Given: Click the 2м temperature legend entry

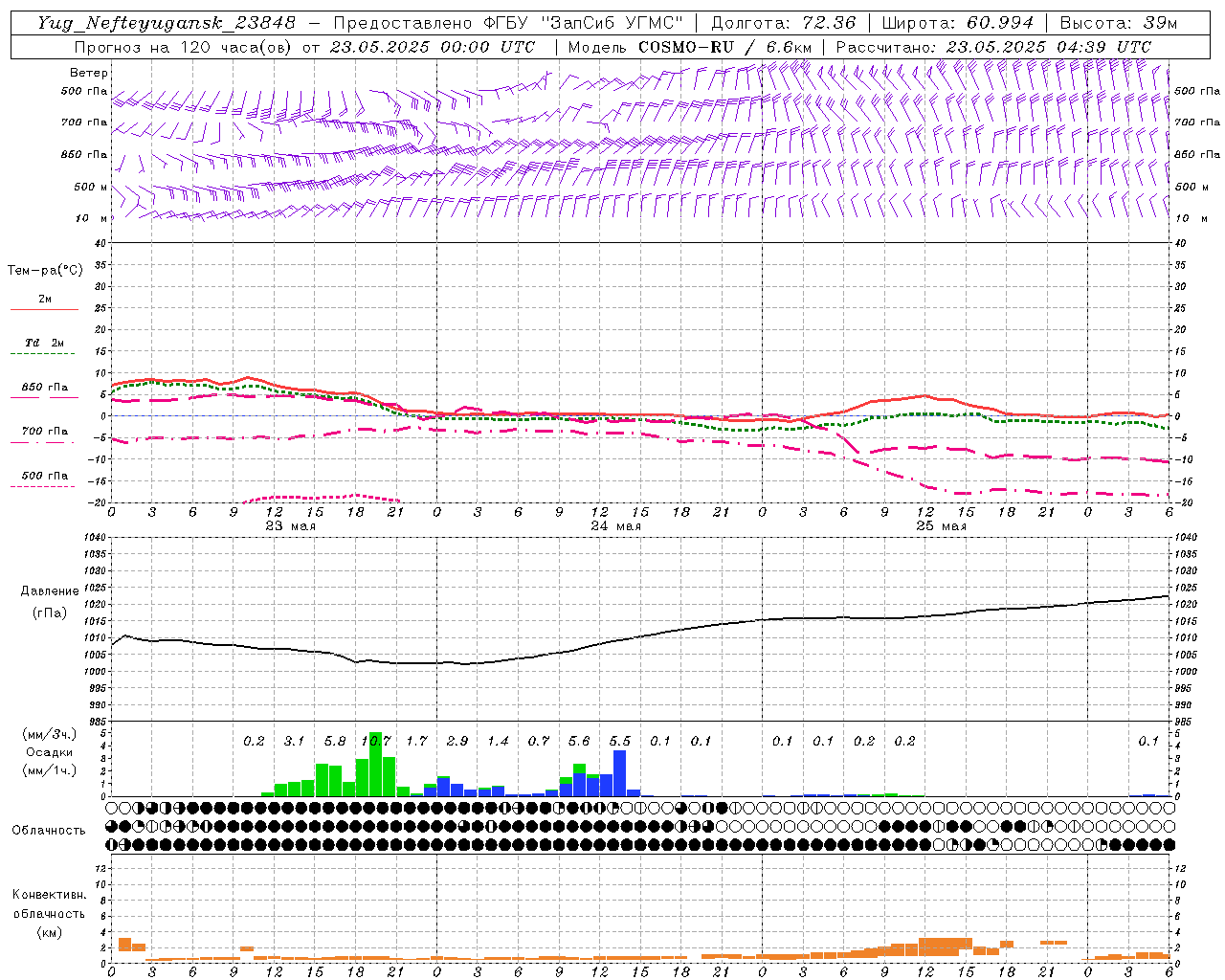Looking at the screenshot, I should tap(45, 299).
